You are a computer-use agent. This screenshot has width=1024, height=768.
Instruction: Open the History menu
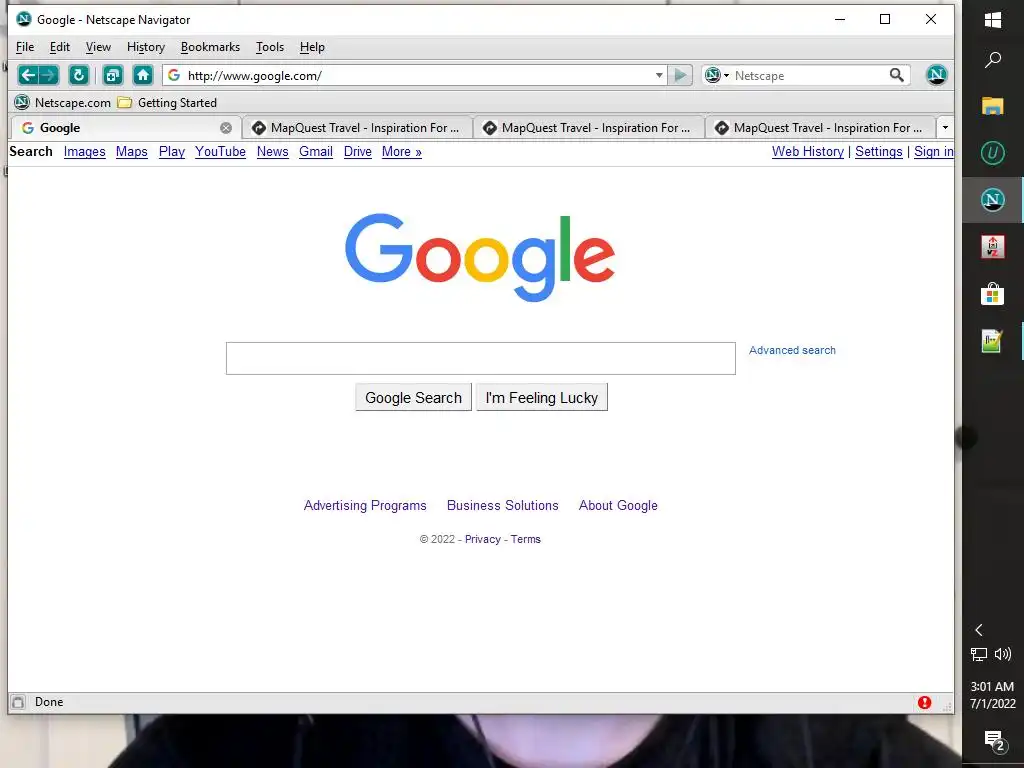146,47
